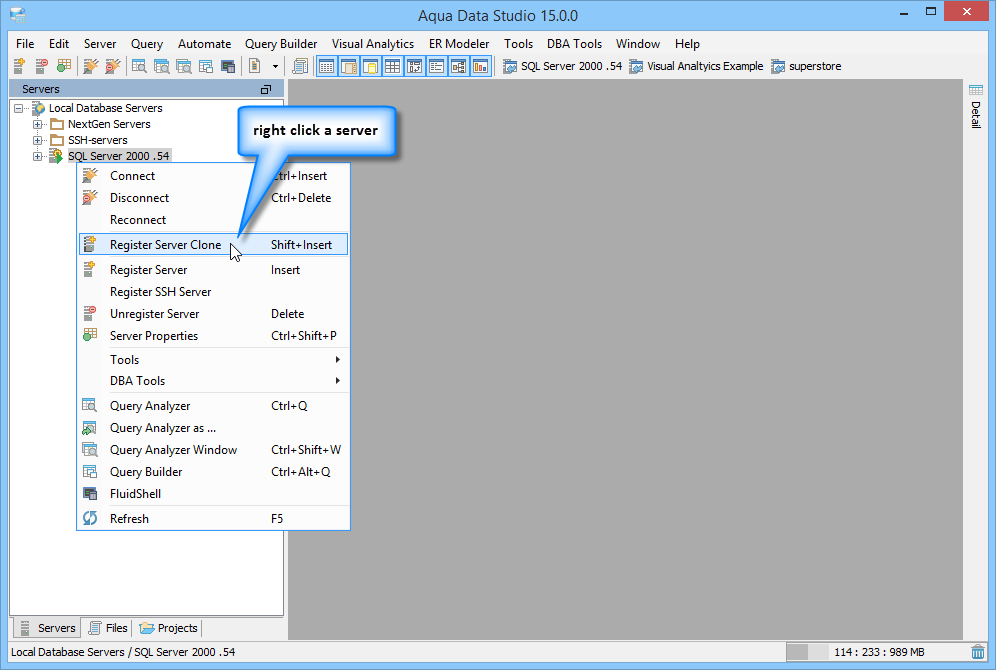Open the Automate menu
This screenshot has width=996, height=670.
(x=205, y=44)
